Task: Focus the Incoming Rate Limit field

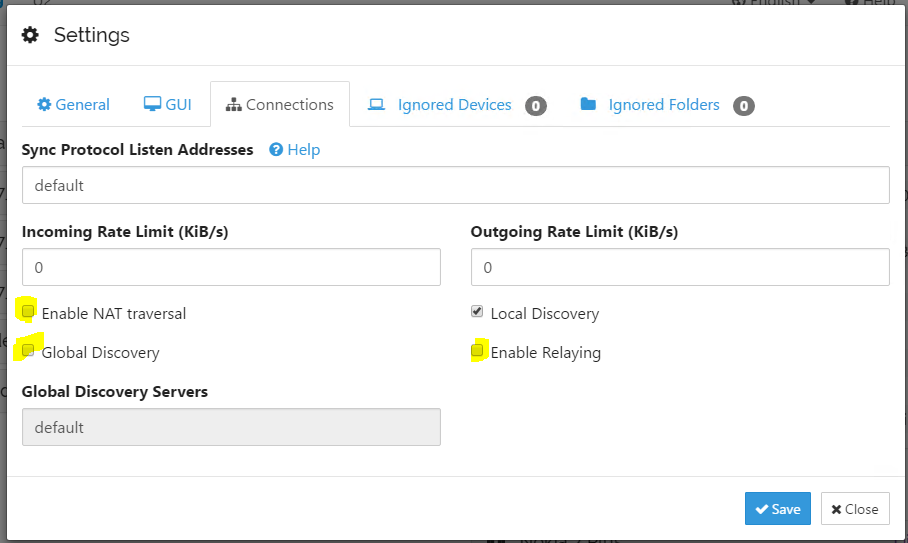Action: tap(231, 267)
